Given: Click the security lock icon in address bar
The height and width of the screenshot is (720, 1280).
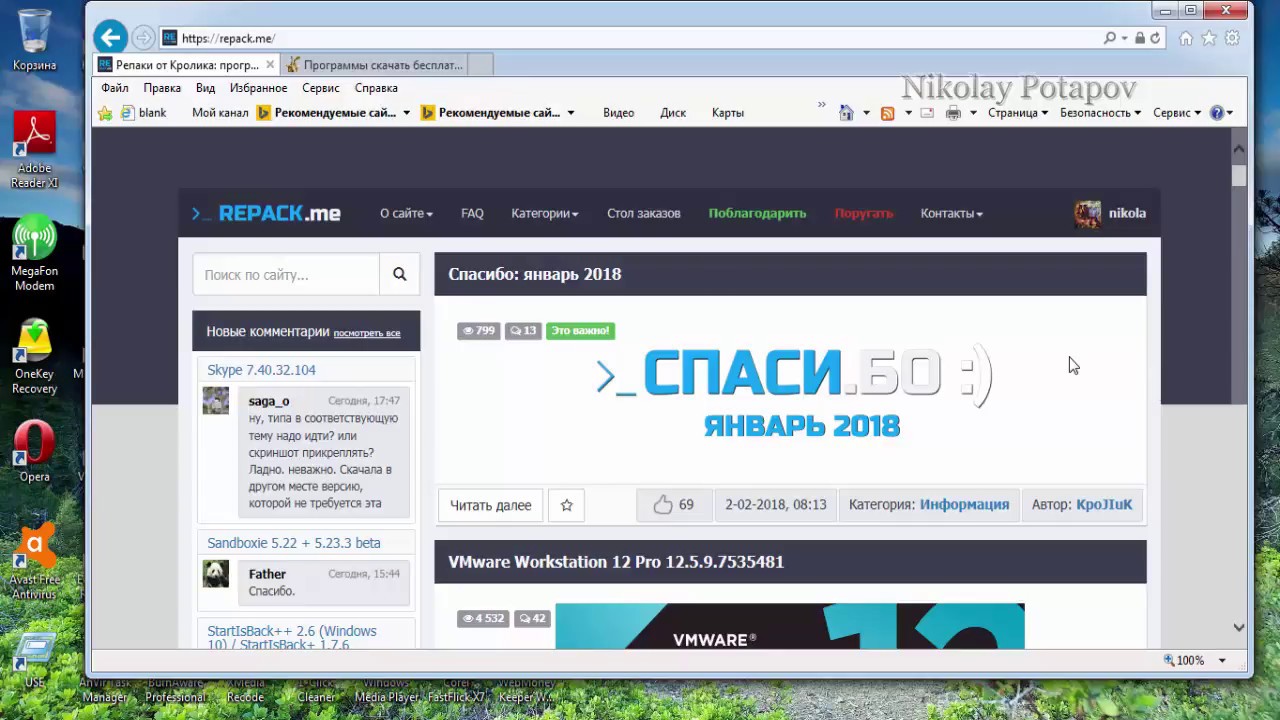Looking at the screenshot, I should 1140,38.
